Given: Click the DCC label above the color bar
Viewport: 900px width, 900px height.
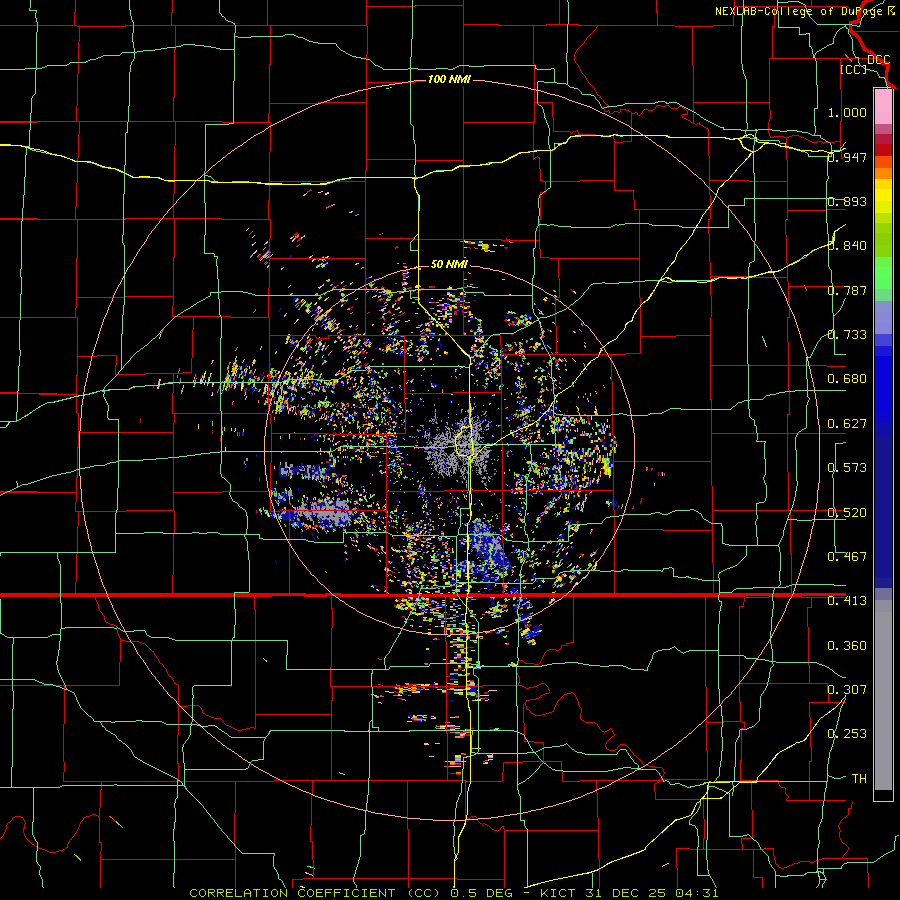Looking at the screenshot, I should tap(878, 60).
